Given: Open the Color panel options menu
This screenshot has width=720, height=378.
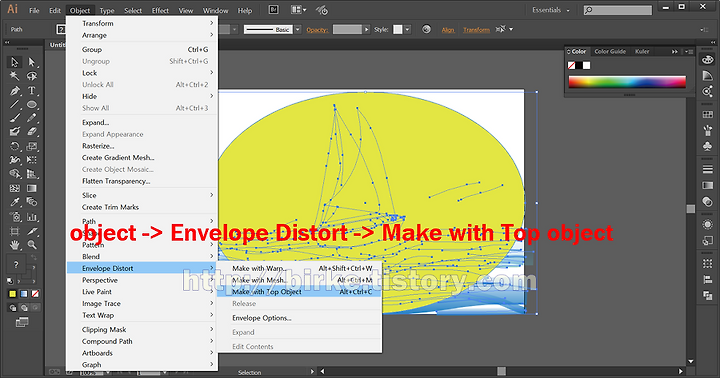Looking at the screenshot, I should (x=689, y=51).
